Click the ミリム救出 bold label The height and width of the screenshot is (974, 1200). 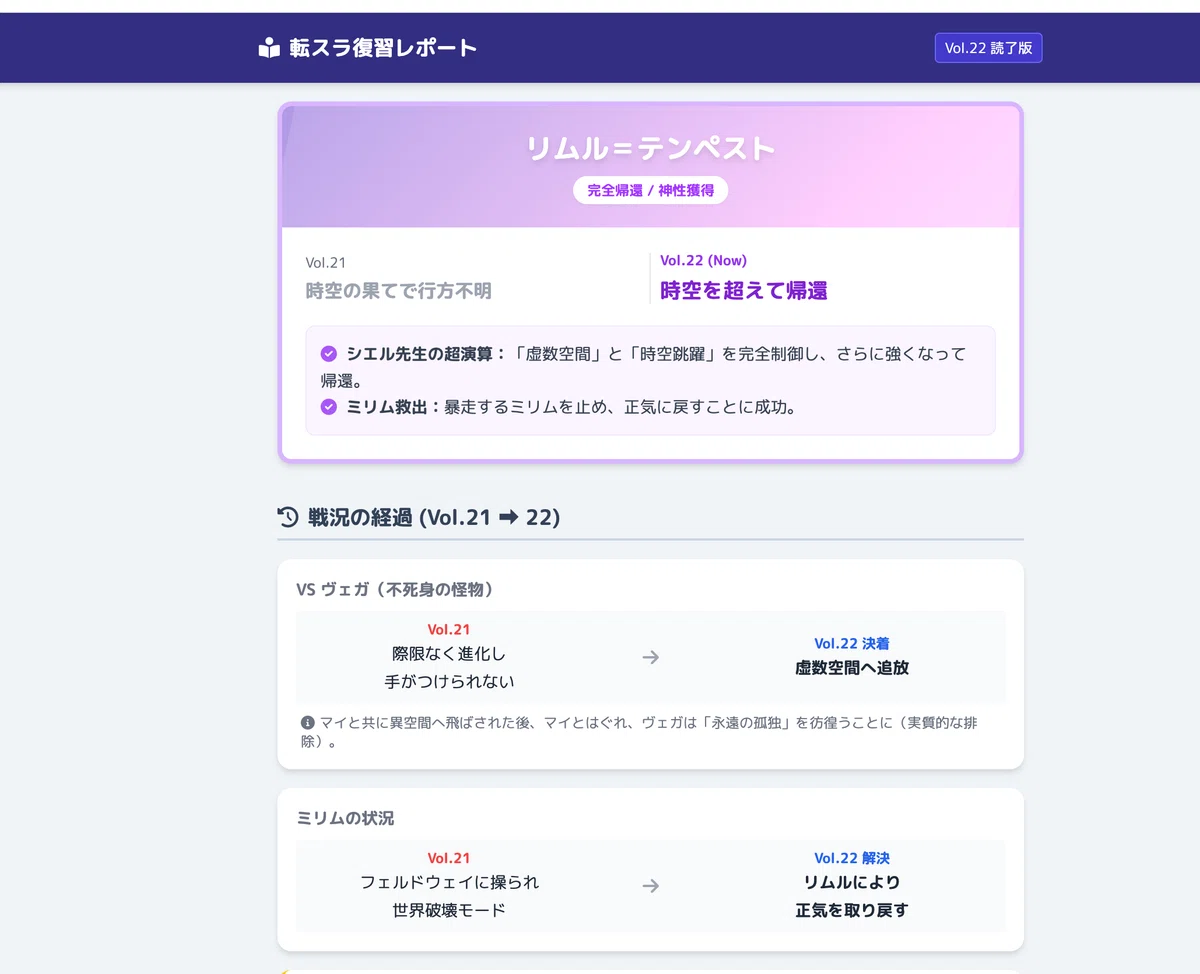394,407
